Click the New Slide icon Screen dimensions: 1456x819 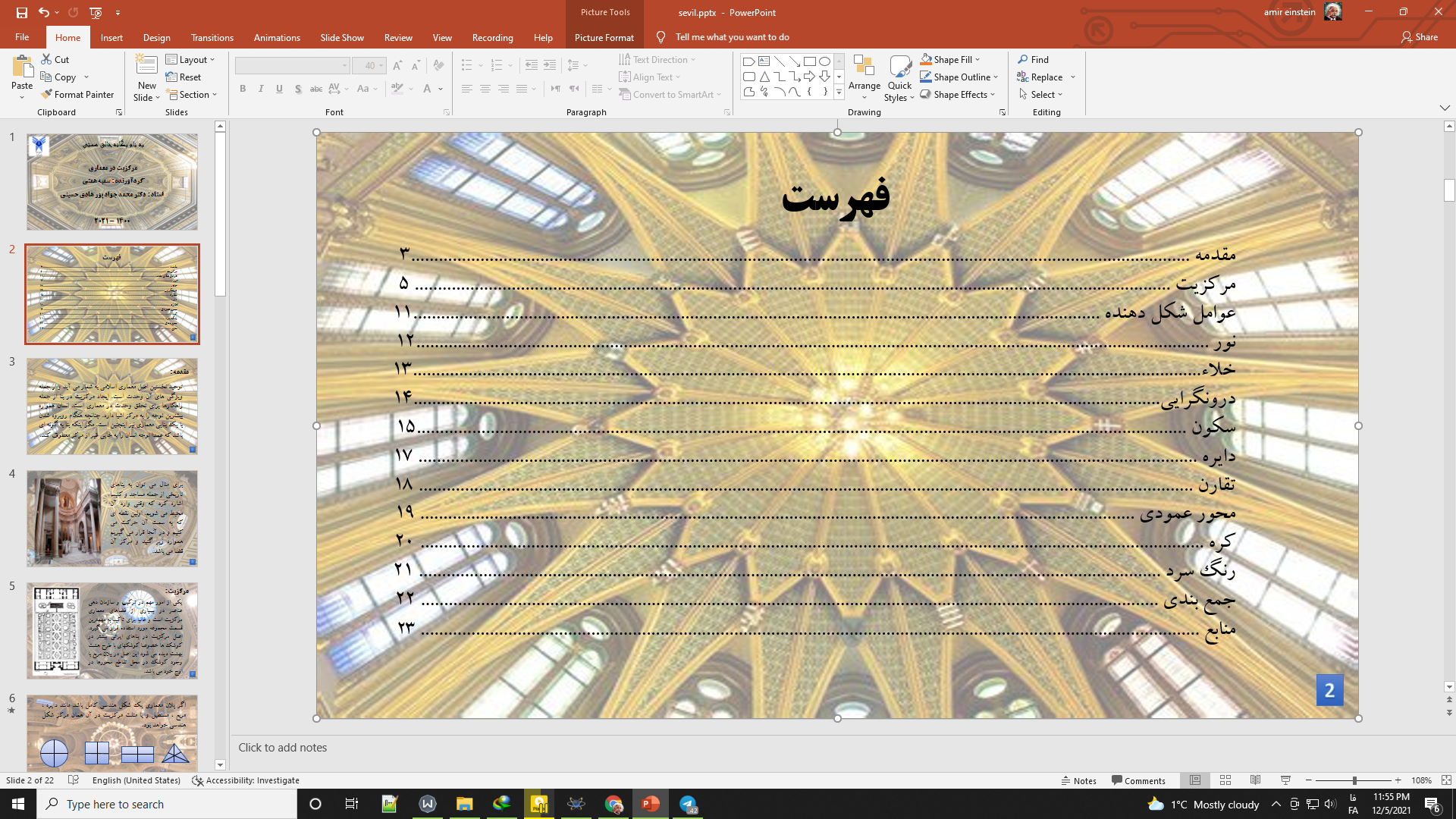[146, 67]
